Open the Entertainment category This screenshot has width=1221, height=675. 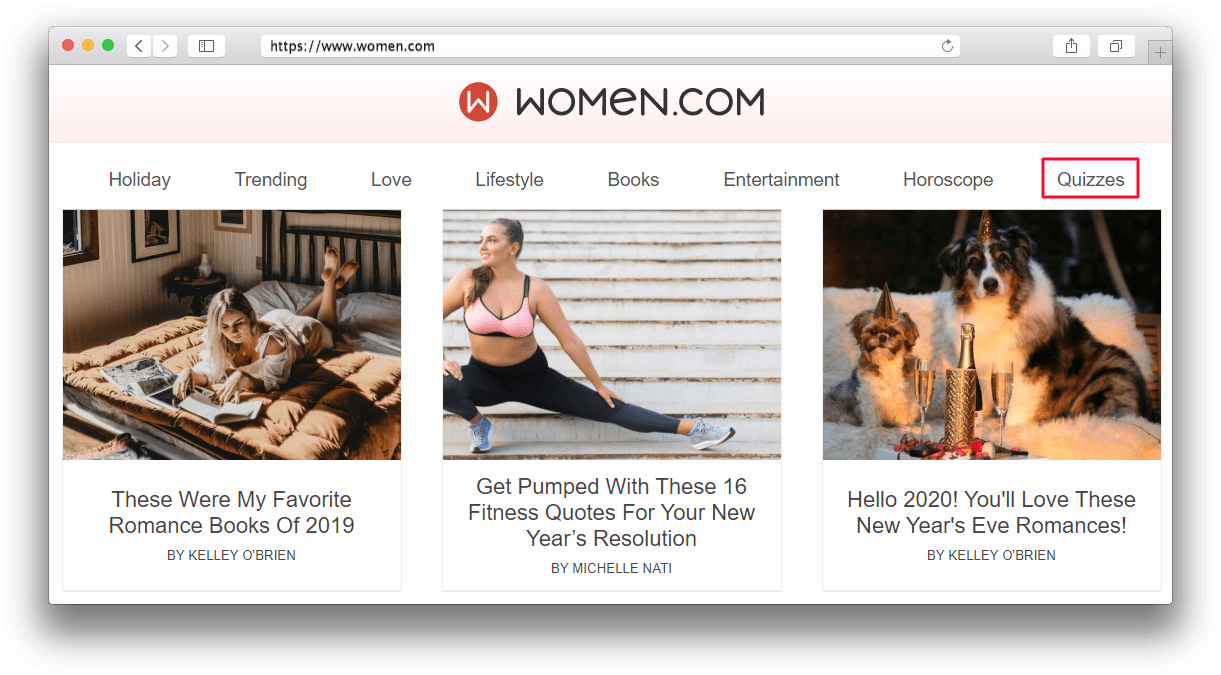click(x=782, y=180)
